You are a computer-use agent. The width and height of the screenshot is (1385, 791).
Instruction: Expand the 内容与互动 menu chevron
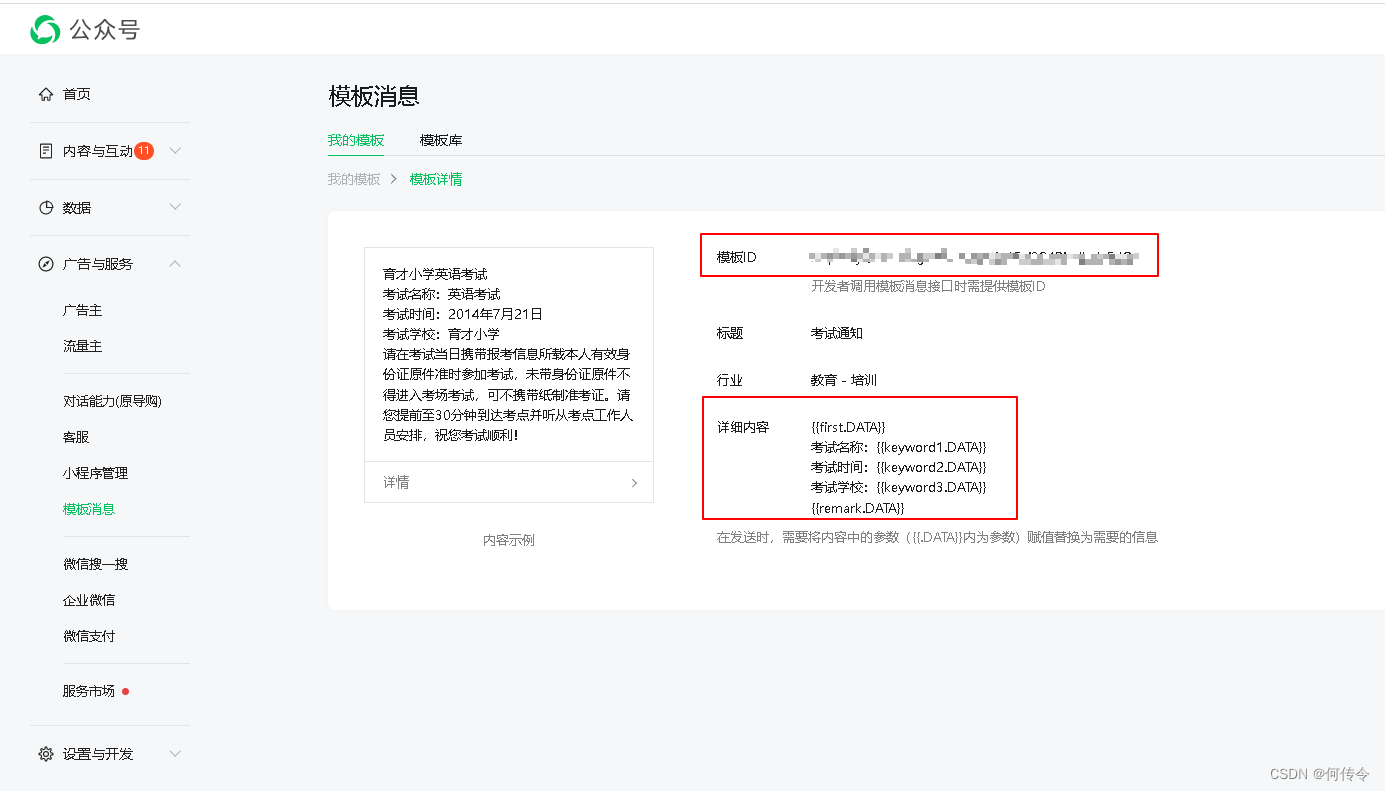click(x=175, y=151)
